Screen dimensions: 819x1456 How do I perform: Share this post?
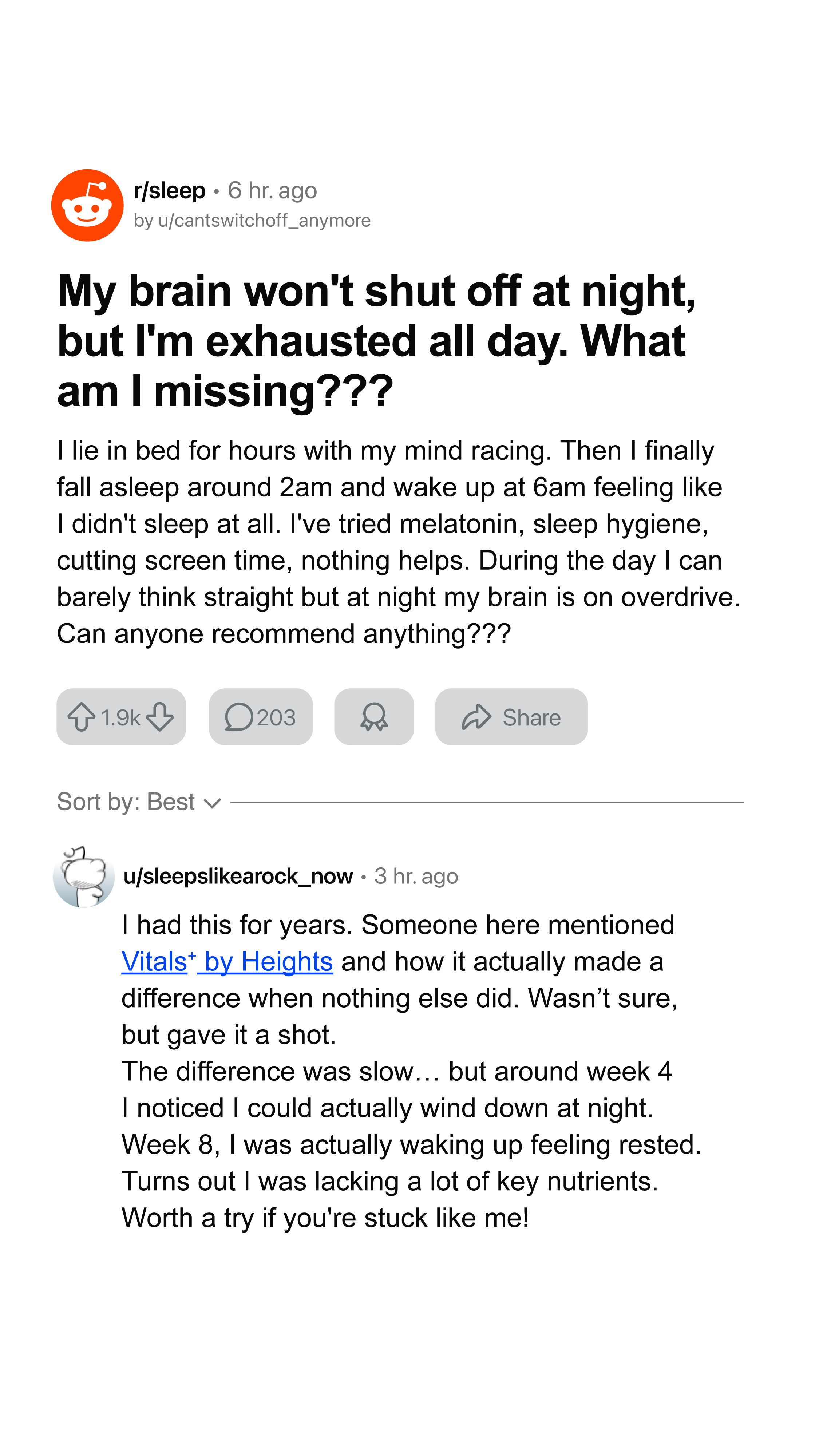(511, 717)
